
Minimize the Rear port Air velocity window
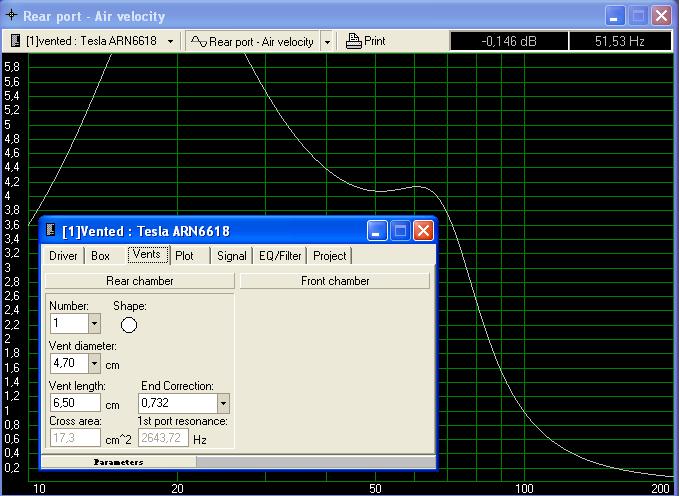click(615, 16)
